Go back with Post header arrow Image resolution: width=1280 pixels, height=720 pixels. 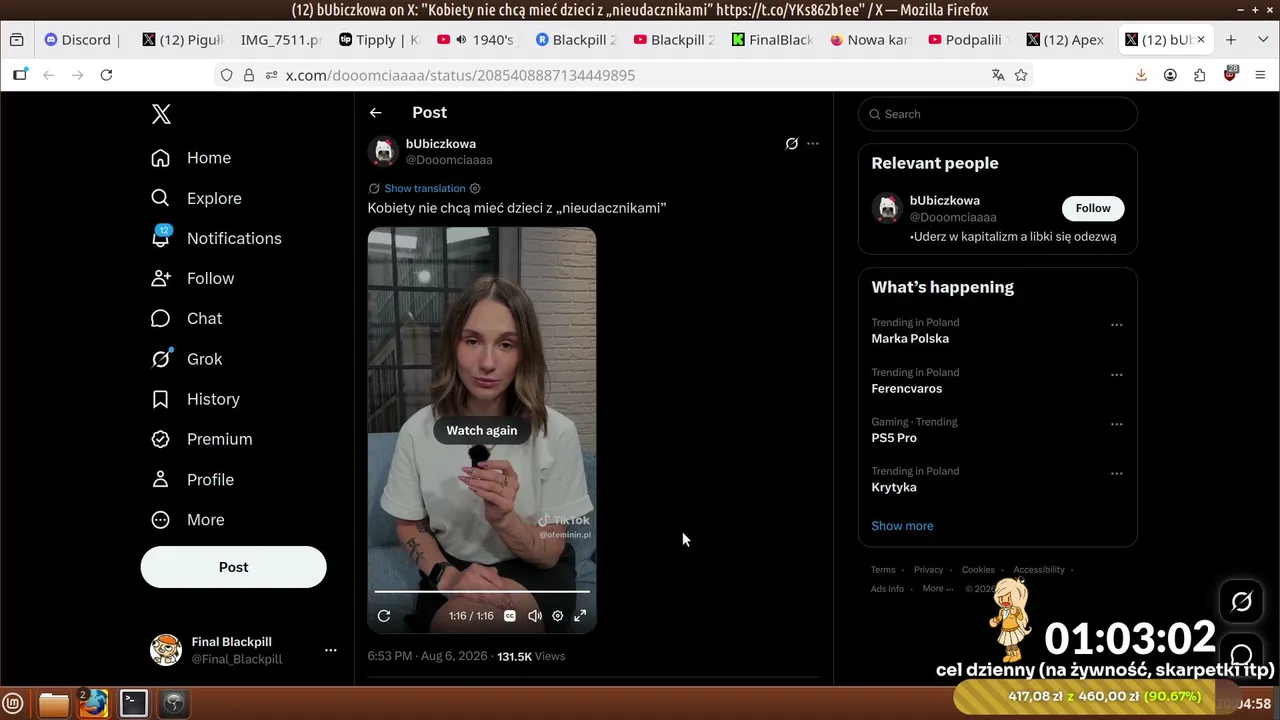click(375, 113)
